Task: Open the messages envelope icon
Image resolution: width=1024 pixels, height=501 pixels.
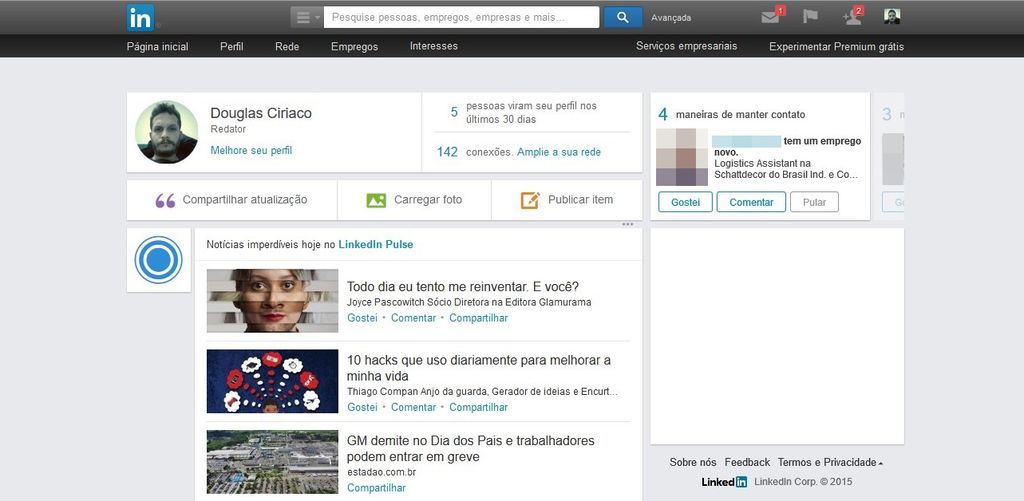Action: [x=771, y=18]
